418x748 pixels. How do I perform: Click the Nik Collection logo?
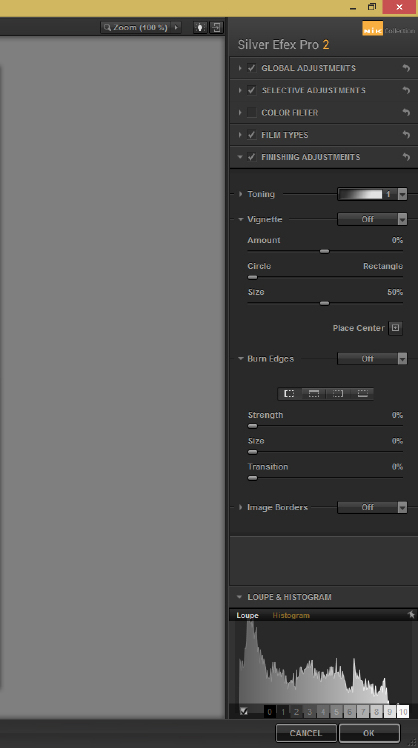pyautogui.click(x=388, y=30)
